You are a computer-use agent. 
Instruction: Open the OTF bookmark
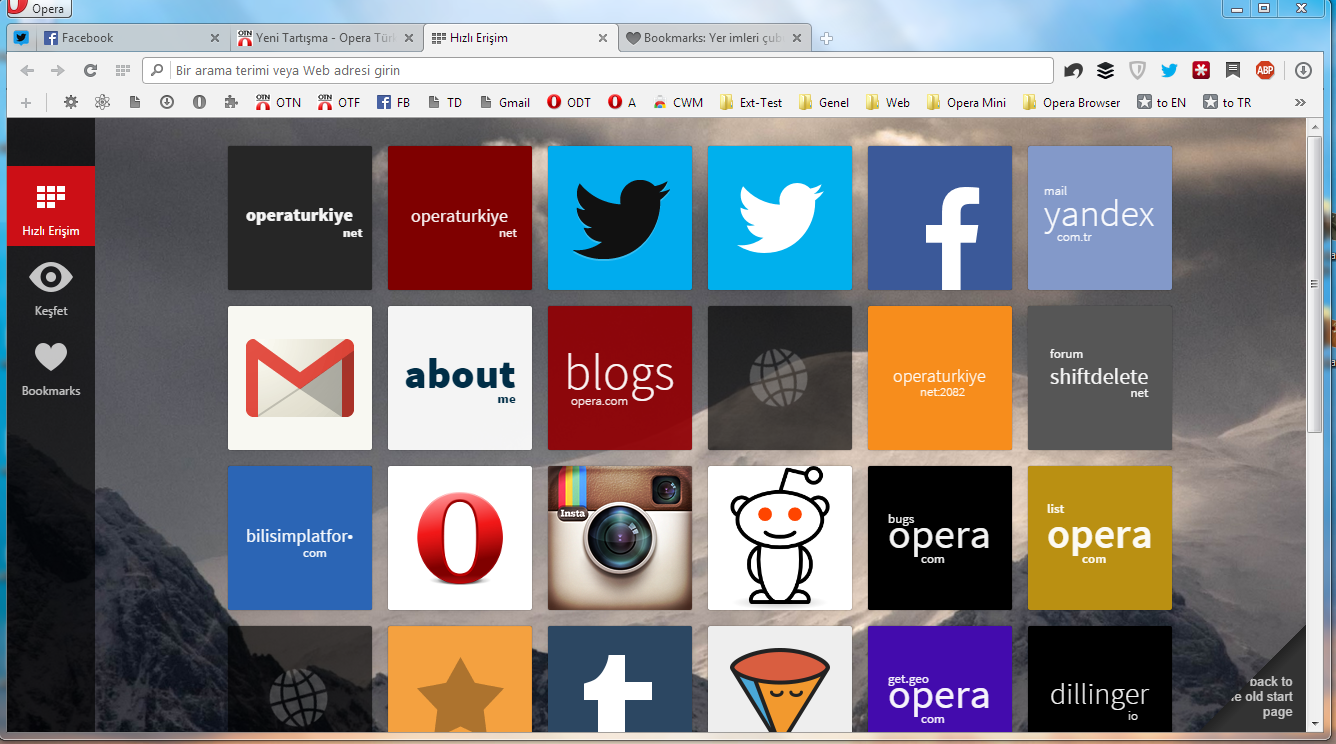click(x=339, y=102)
